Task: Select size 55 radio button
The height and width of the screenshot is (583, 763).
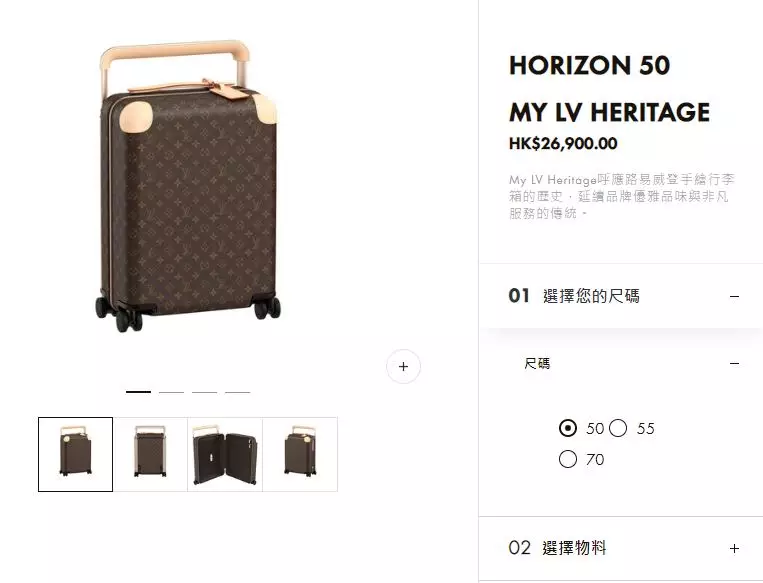Action: coord(618,428)
